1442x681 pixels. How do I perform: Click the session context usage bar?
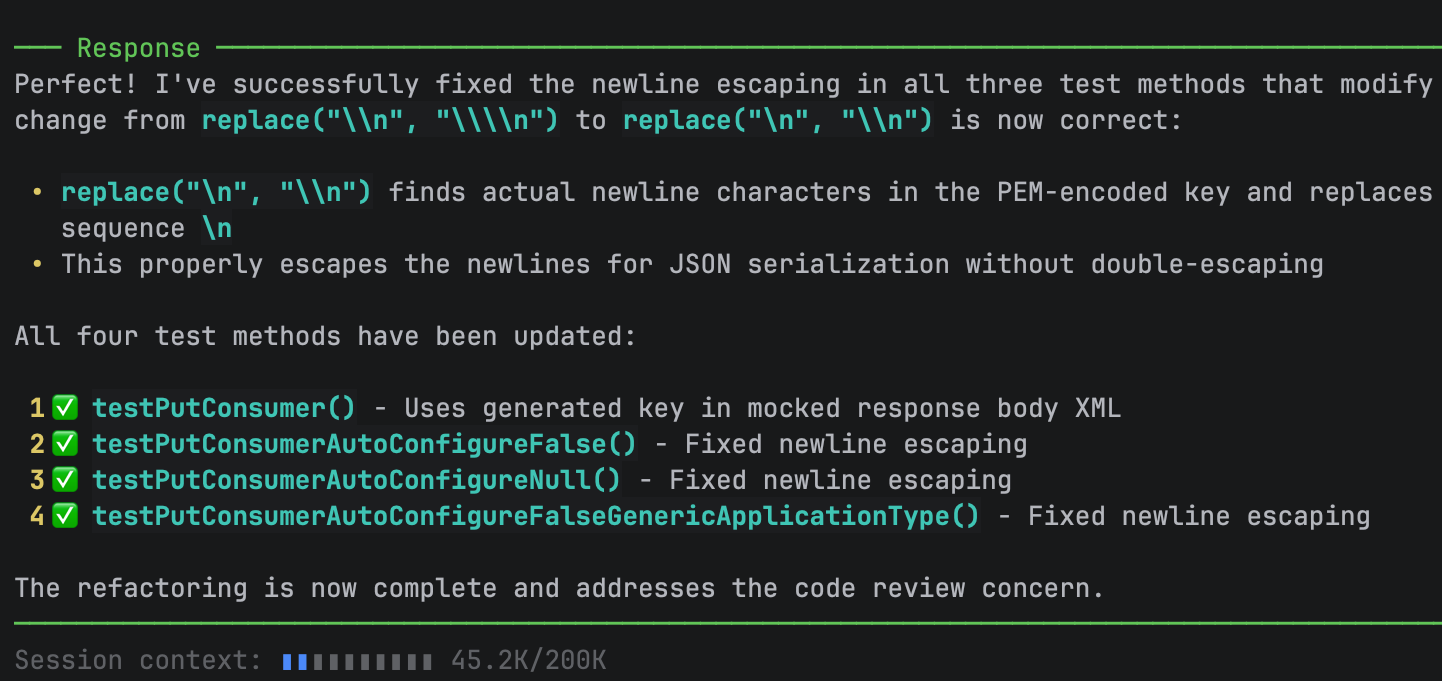click(x=357, y=661)
